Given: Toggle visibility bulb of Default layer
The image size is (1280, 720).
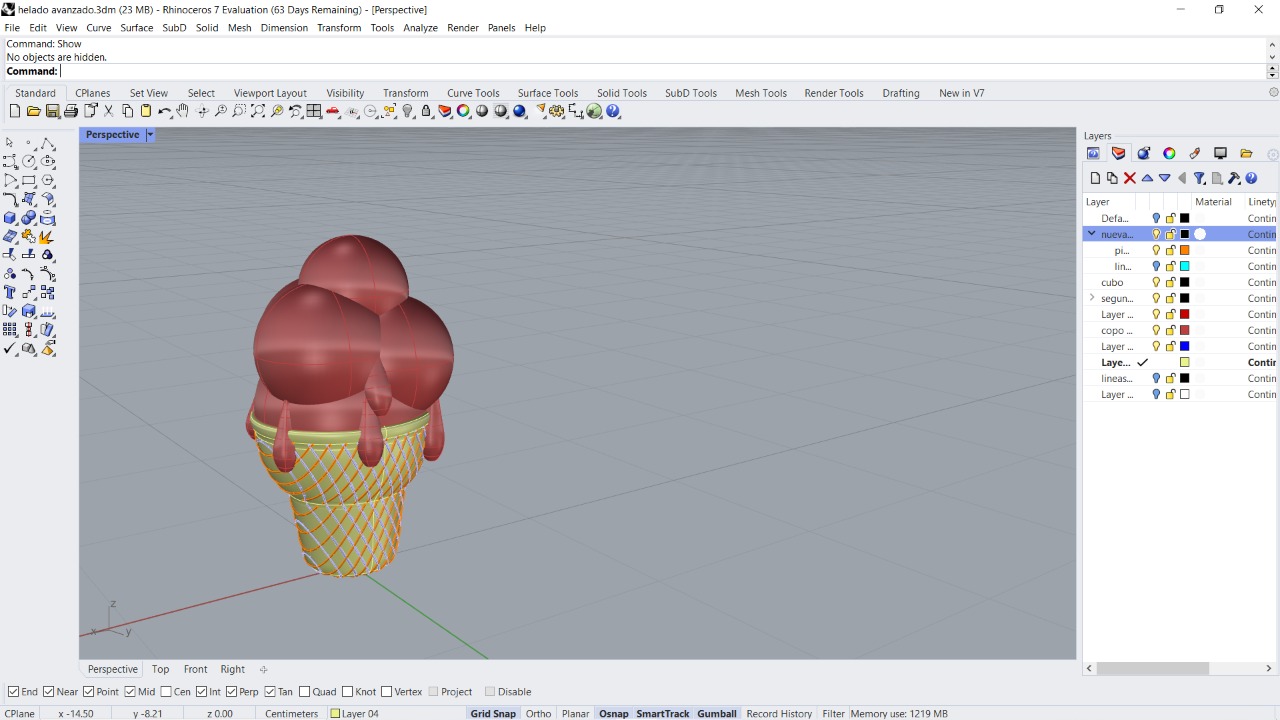Looking at the screenshot, I should [1156, 218].
